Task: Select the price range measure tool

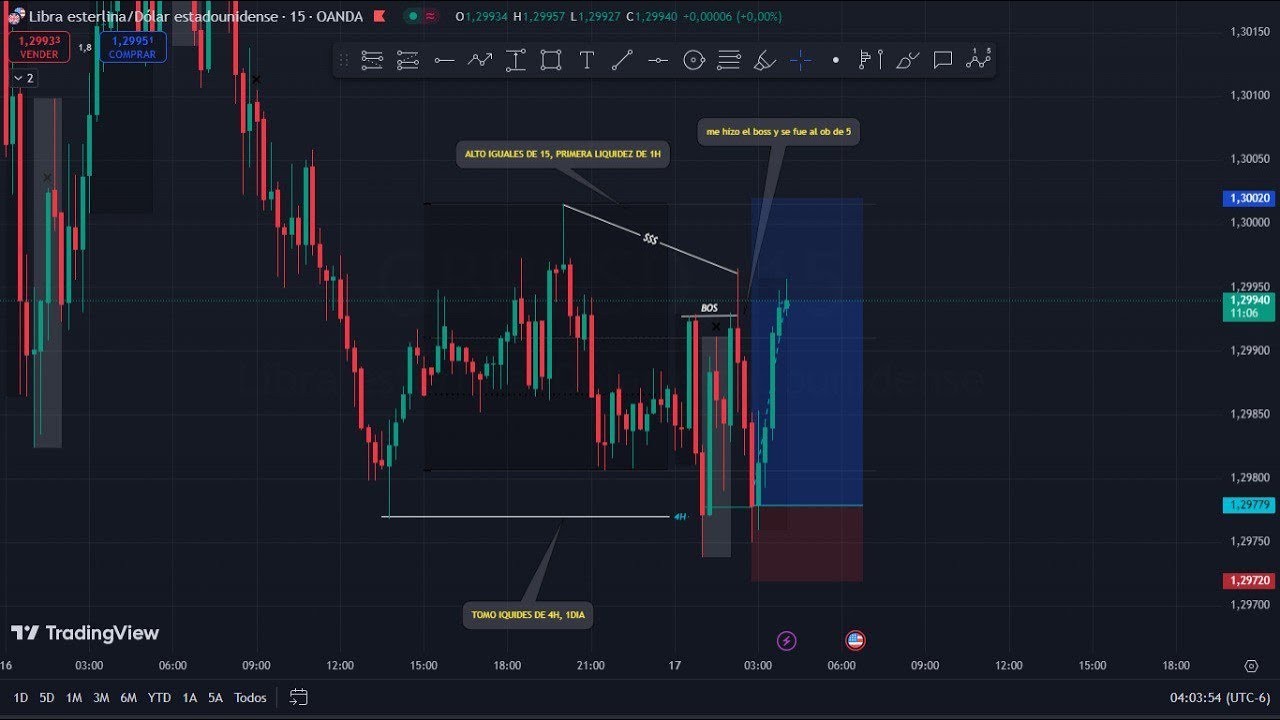Action: (x=515, y=60)
